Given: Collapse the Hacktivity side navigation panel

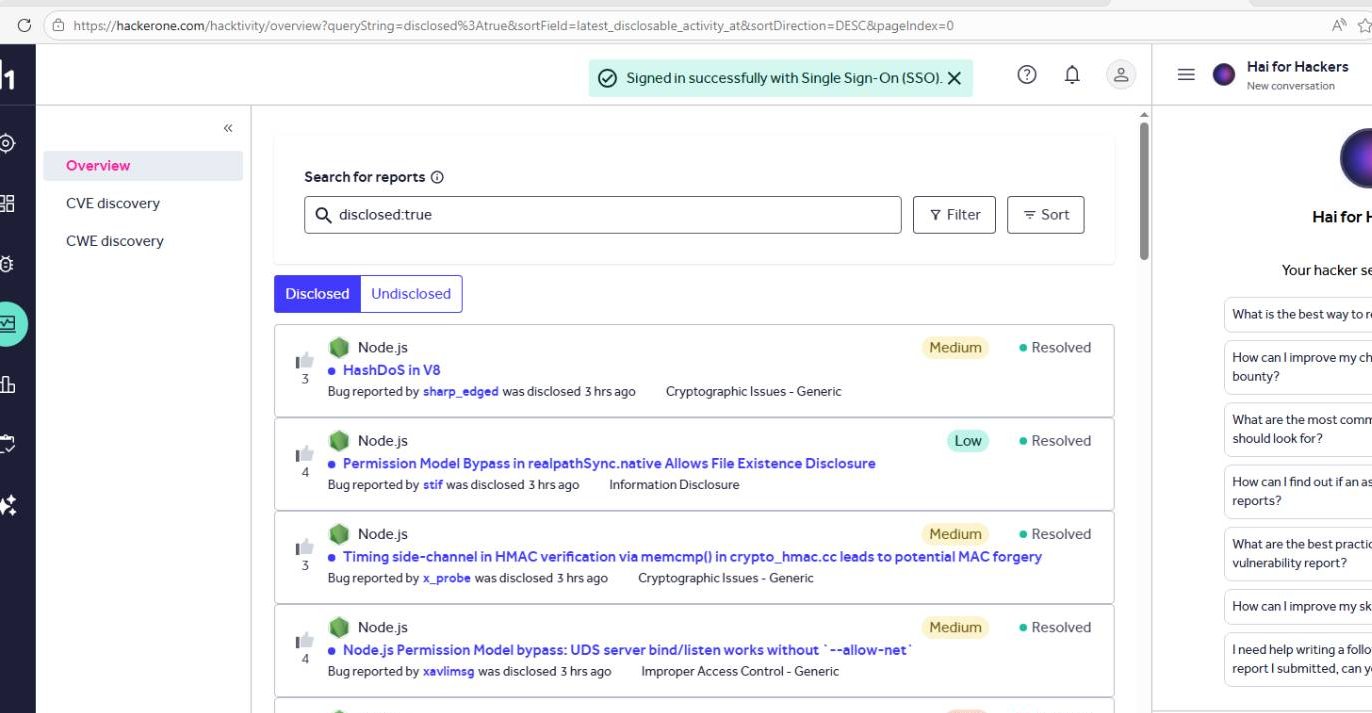Looking at the screenshot, I should click(x=228, y=128).
